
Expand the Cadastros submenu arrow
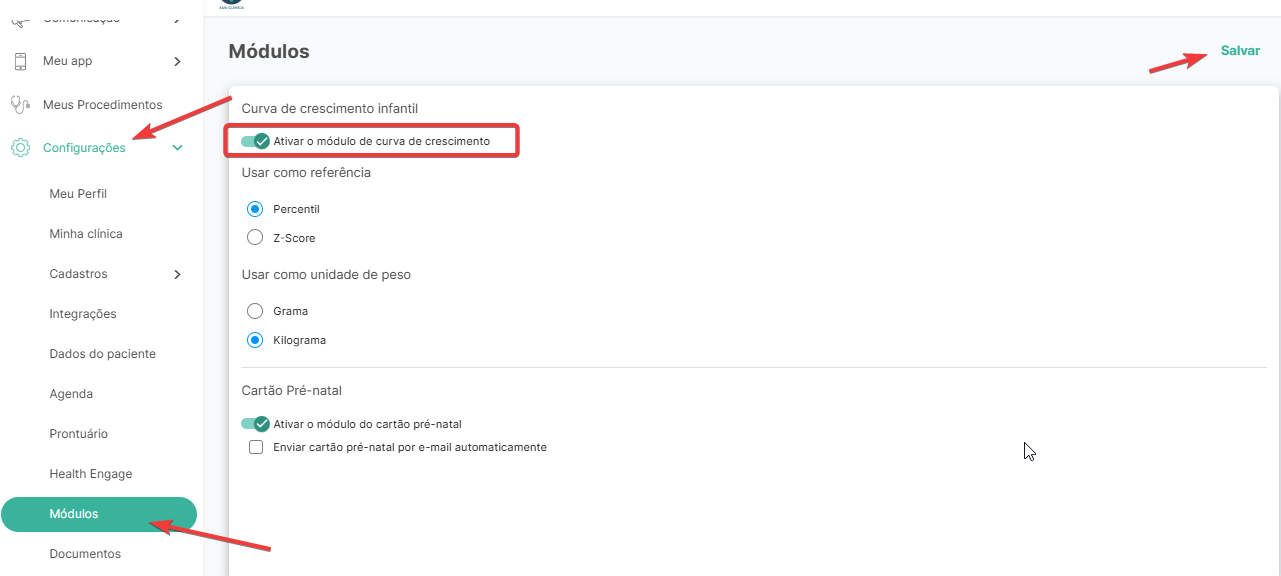tap(177, 274)
